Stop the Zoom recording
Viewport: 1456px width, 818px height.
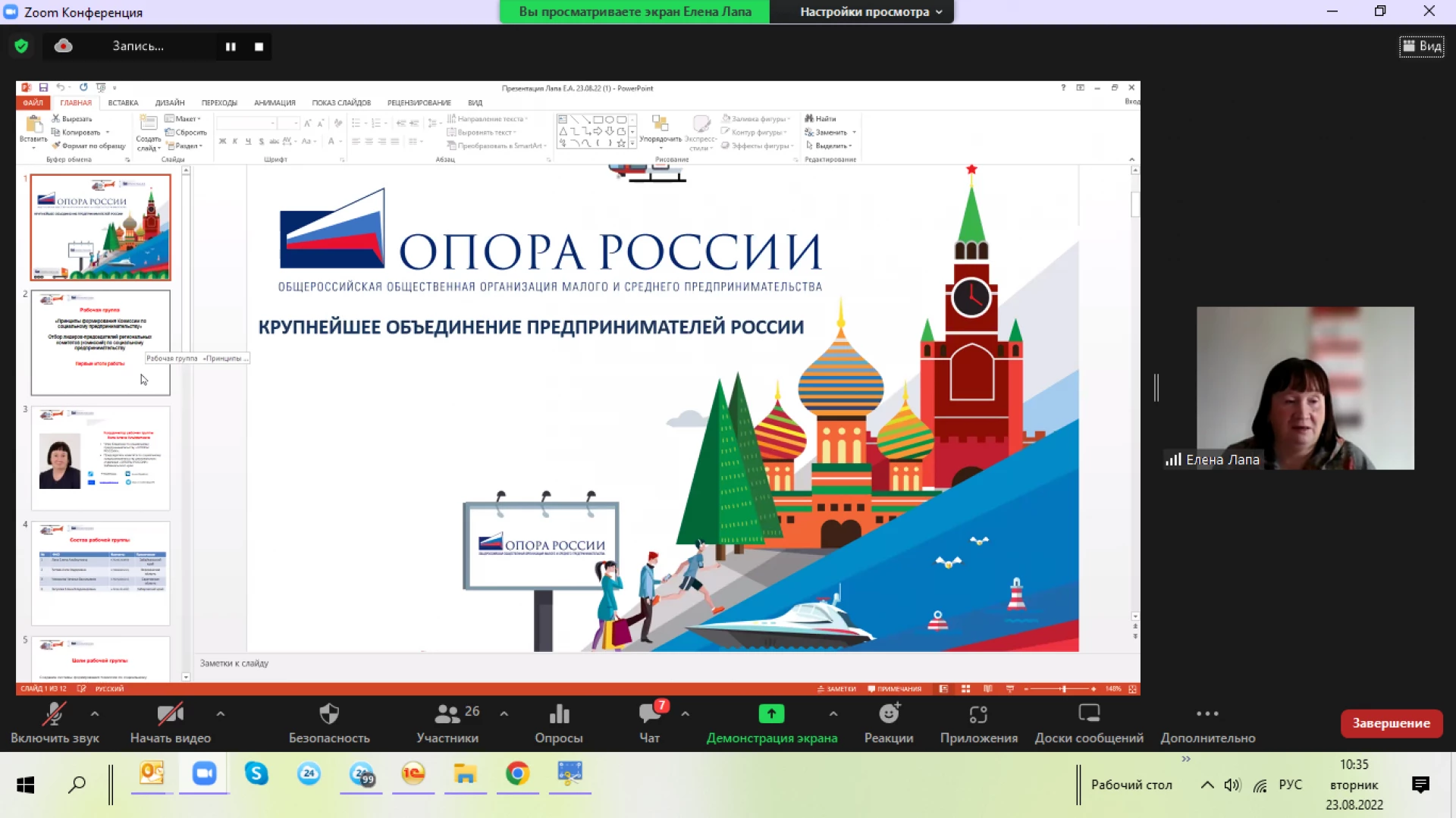point(259,46)
